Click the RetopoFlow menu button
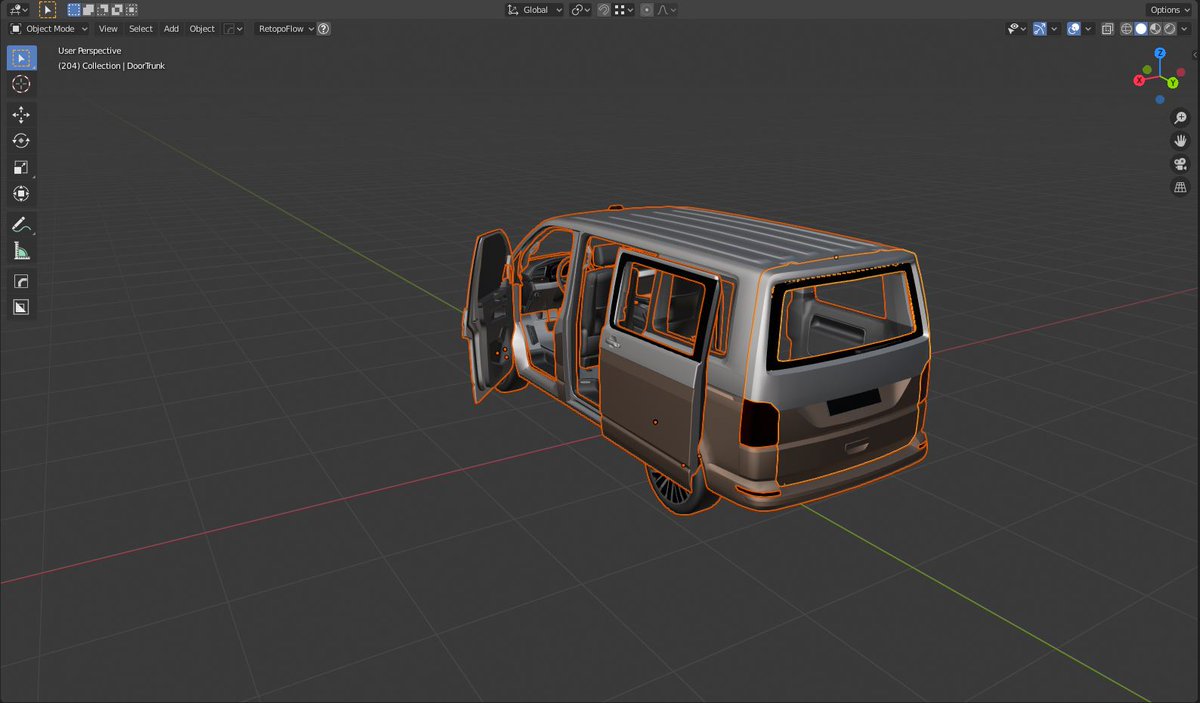 pyautogui.click(x=280, y=28)
